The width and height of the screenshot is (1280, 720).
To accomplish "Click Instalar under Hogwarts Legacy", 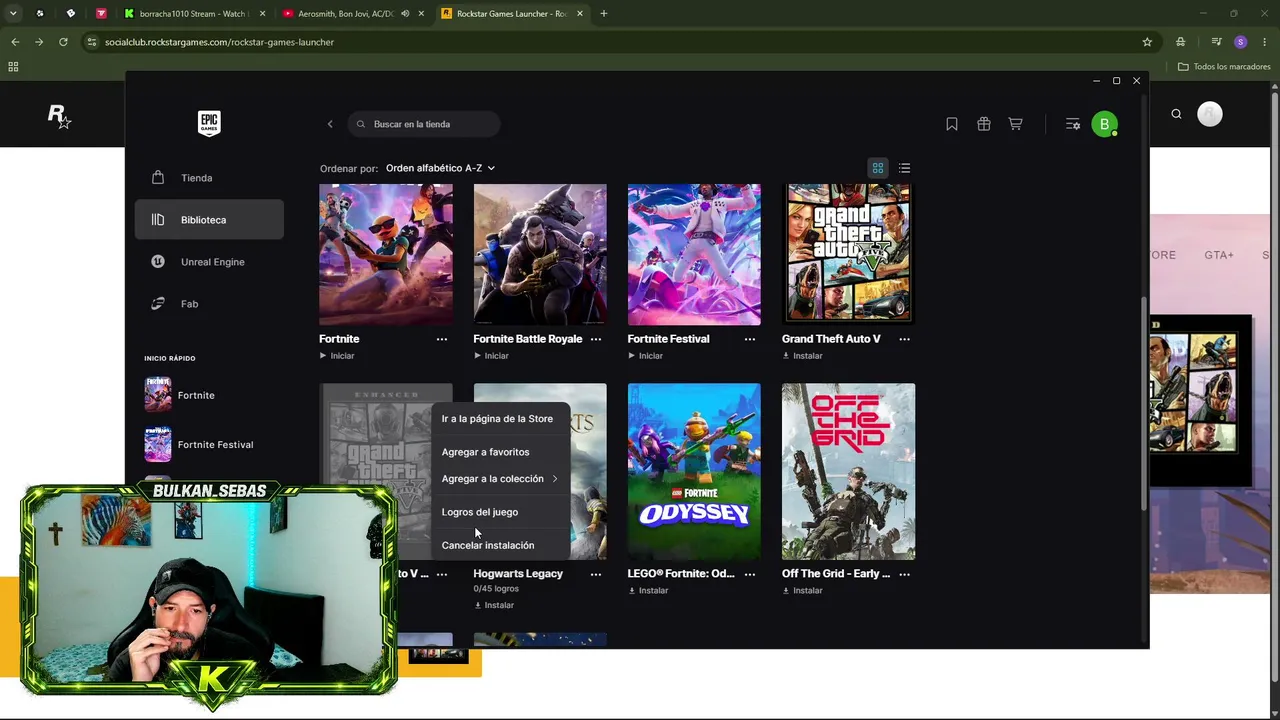I will coord(494,605).
